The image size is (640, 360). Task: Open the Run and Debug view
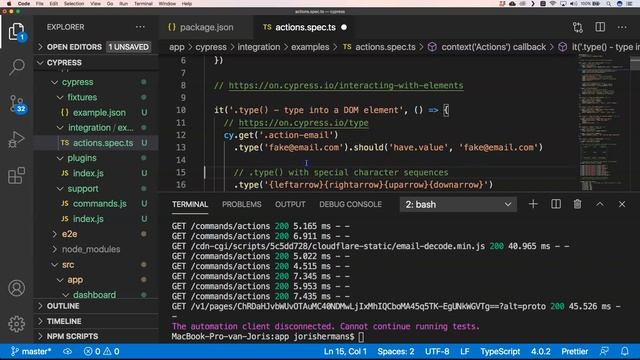(16, 139)
